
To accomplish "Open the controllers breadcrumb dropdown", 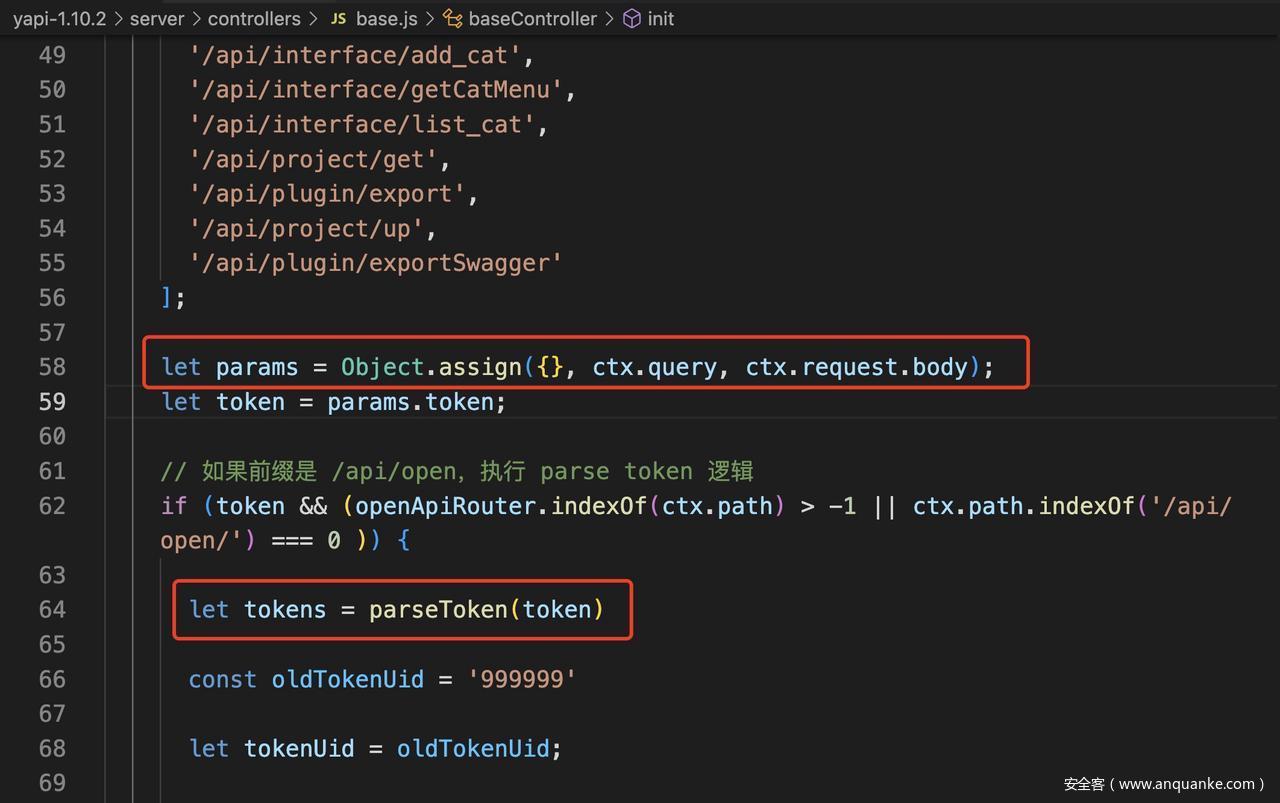I will 254,19.
